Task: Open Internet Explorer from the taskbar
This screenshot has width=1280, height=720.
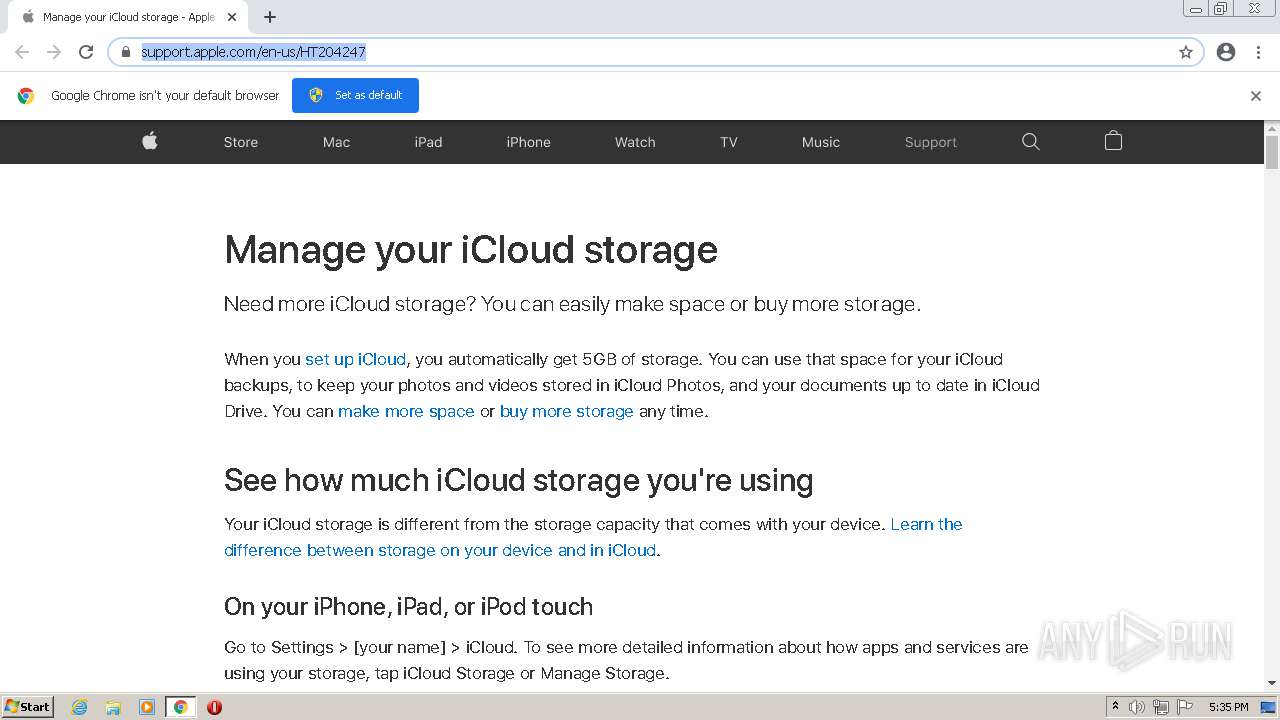Action: [79, 707]
